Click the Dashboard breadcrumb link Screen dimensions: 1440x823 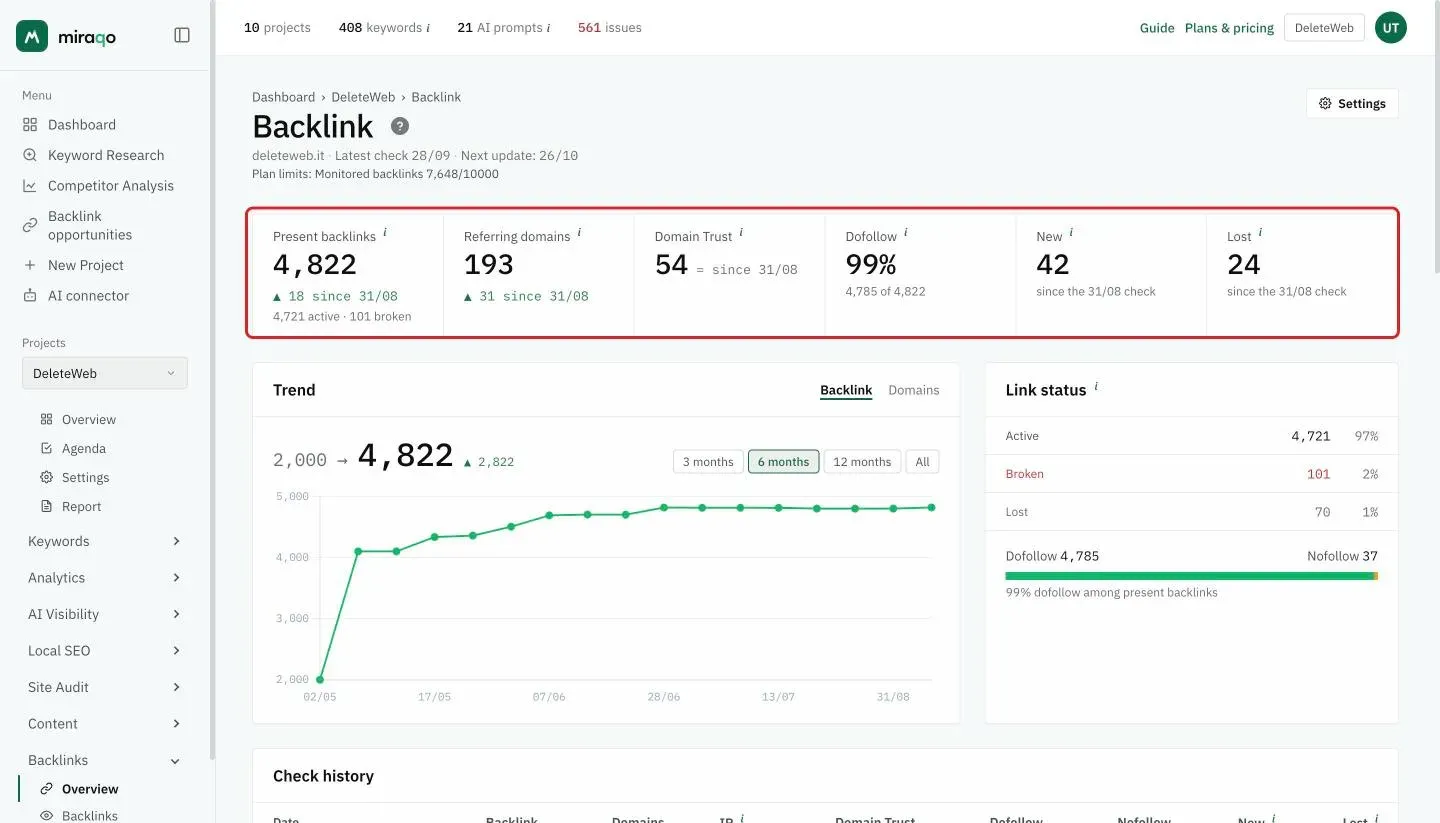[283, 97]
